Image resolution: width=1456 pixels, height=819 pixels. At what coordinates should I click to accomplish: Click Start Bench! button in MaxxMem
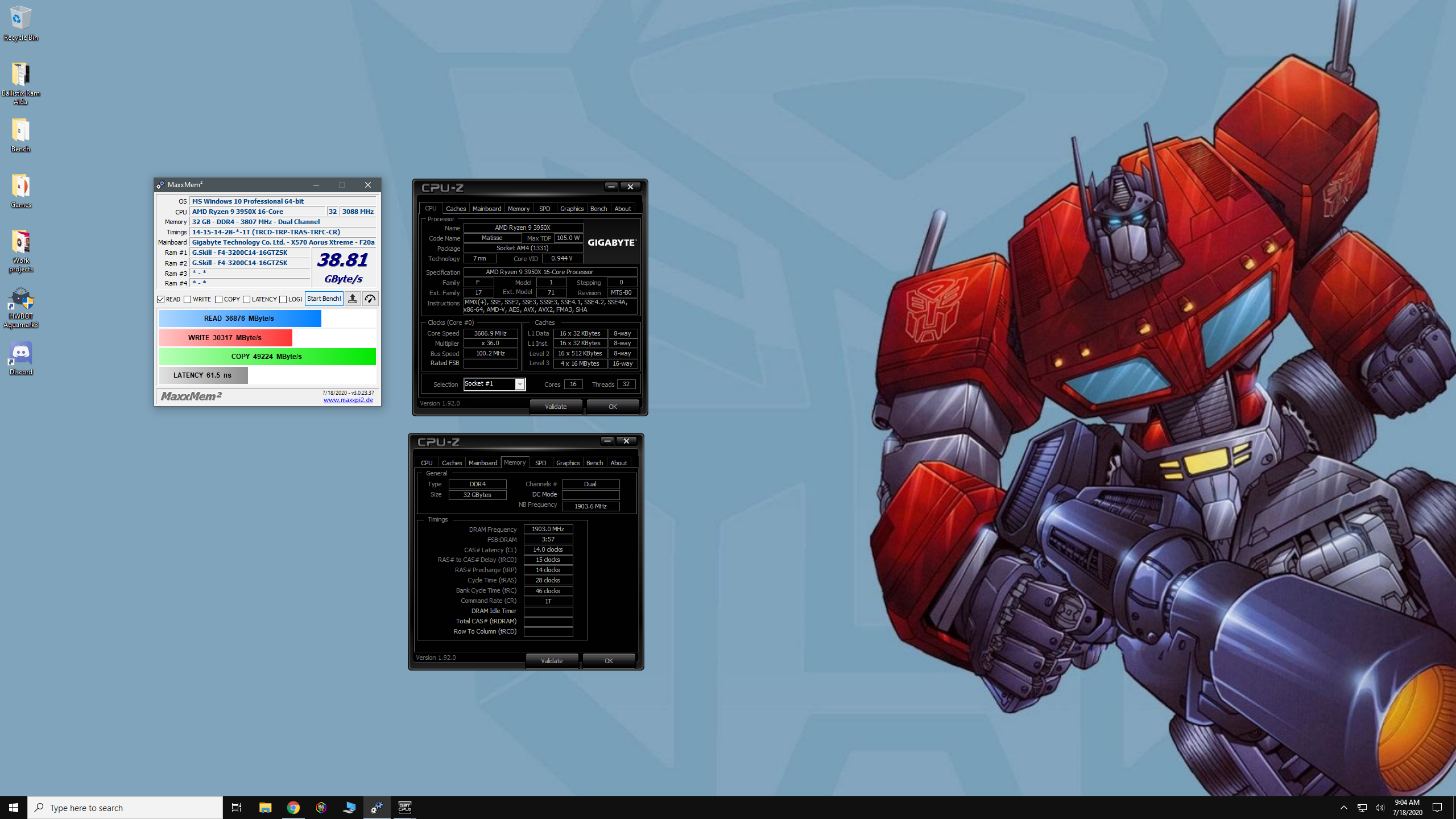[x=324, y=299]
